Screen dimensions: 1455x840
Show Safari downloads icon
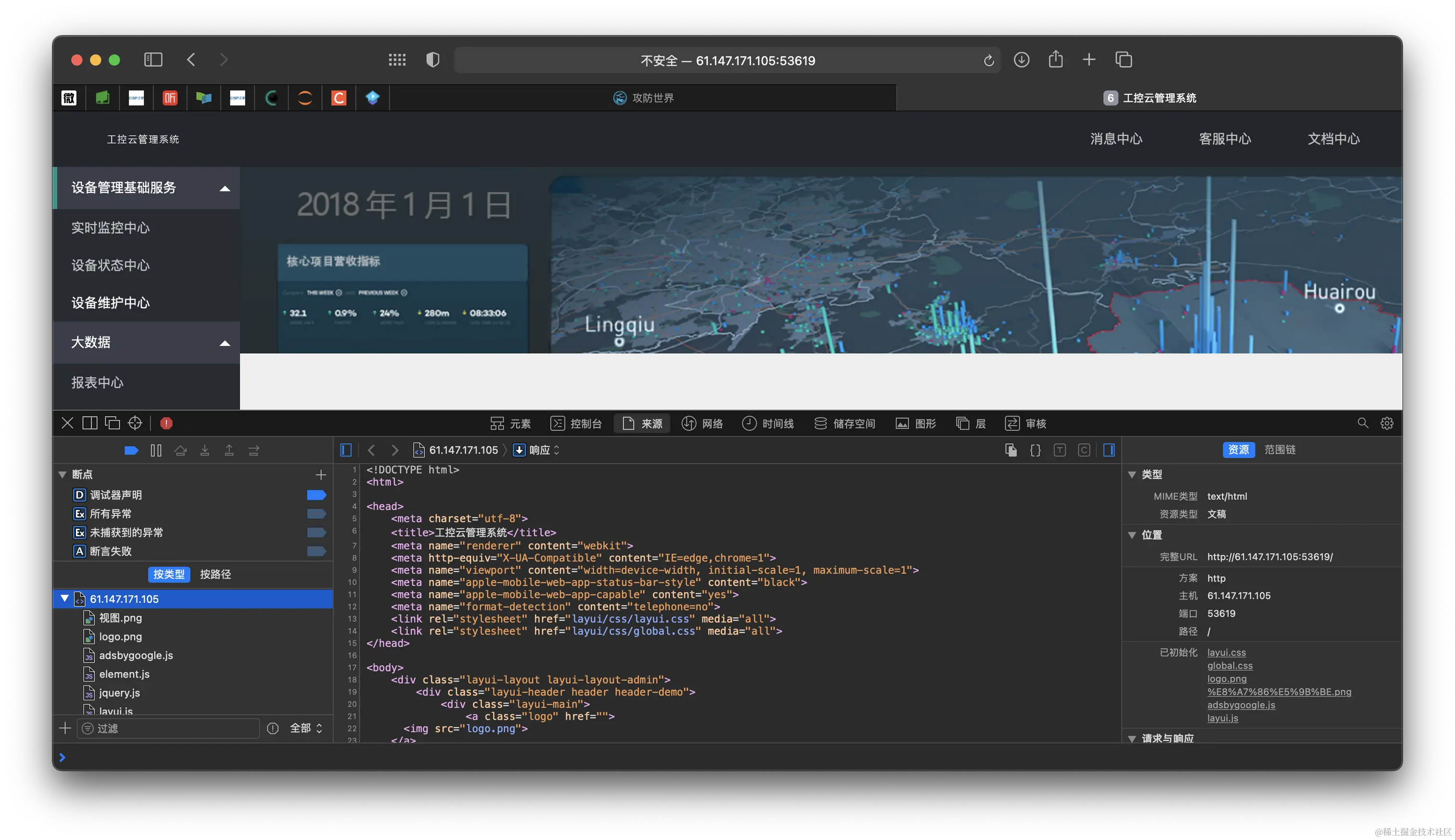coord(1021,60)
